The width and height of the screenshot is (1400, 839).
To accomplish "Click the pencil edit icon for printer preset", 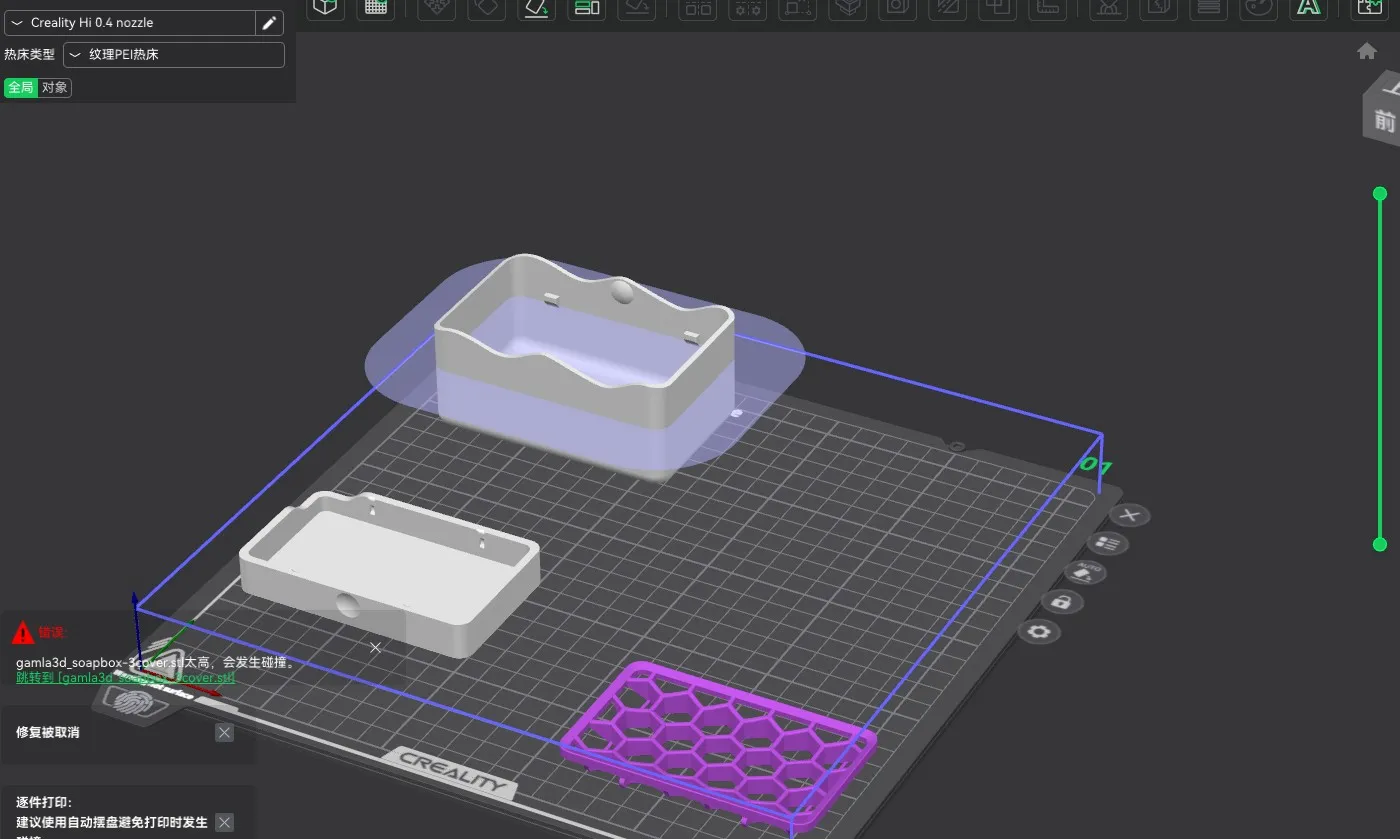I will pyautogui.click(x=269, y=23).
